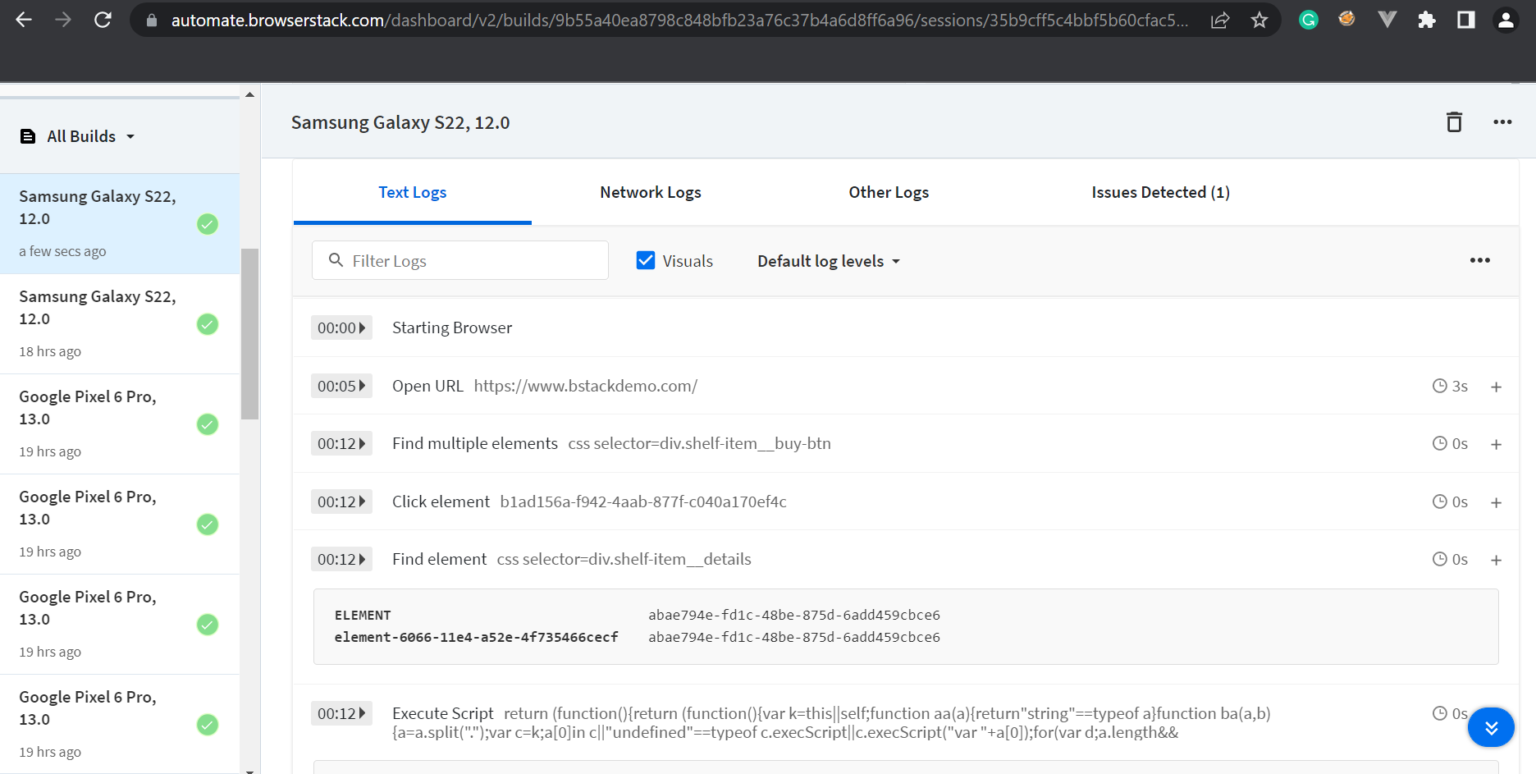
Task: Click inside the Filter Logs input field
Action: coord(460,260)
